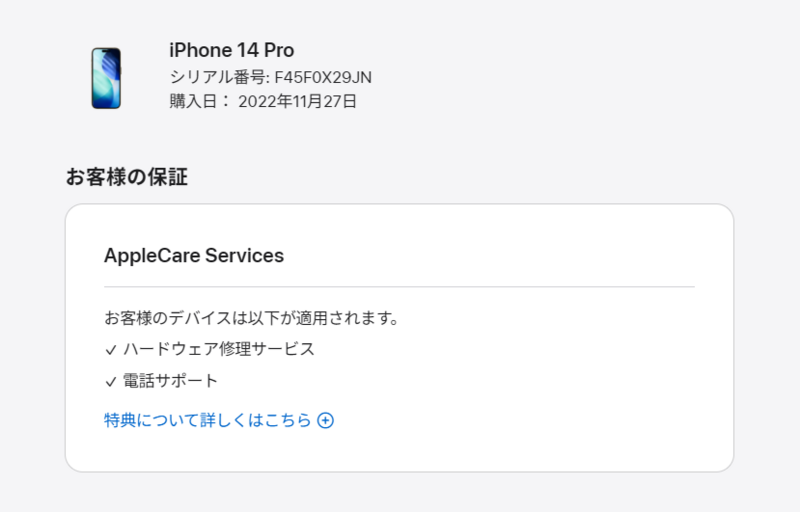Click the checkmark next to ハードウェア修理サービス

[111, 350]
